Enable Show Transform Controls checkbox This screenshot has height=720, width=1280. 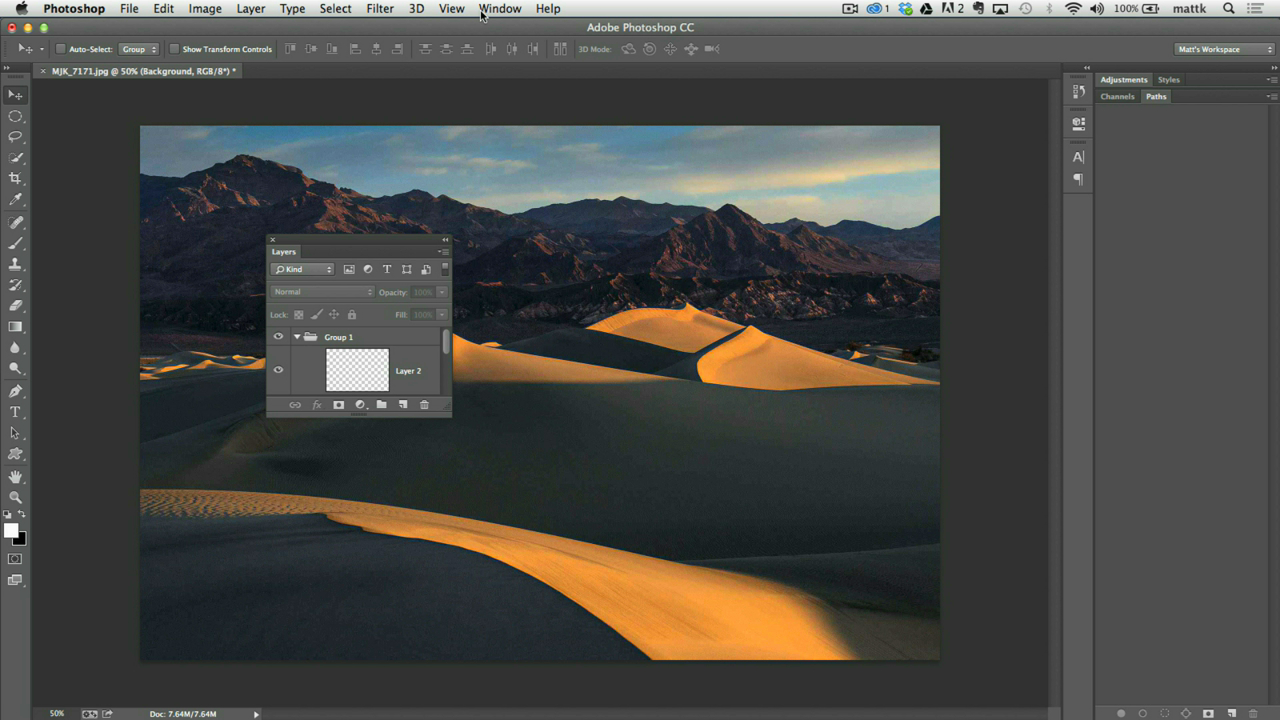pos(174,49)
